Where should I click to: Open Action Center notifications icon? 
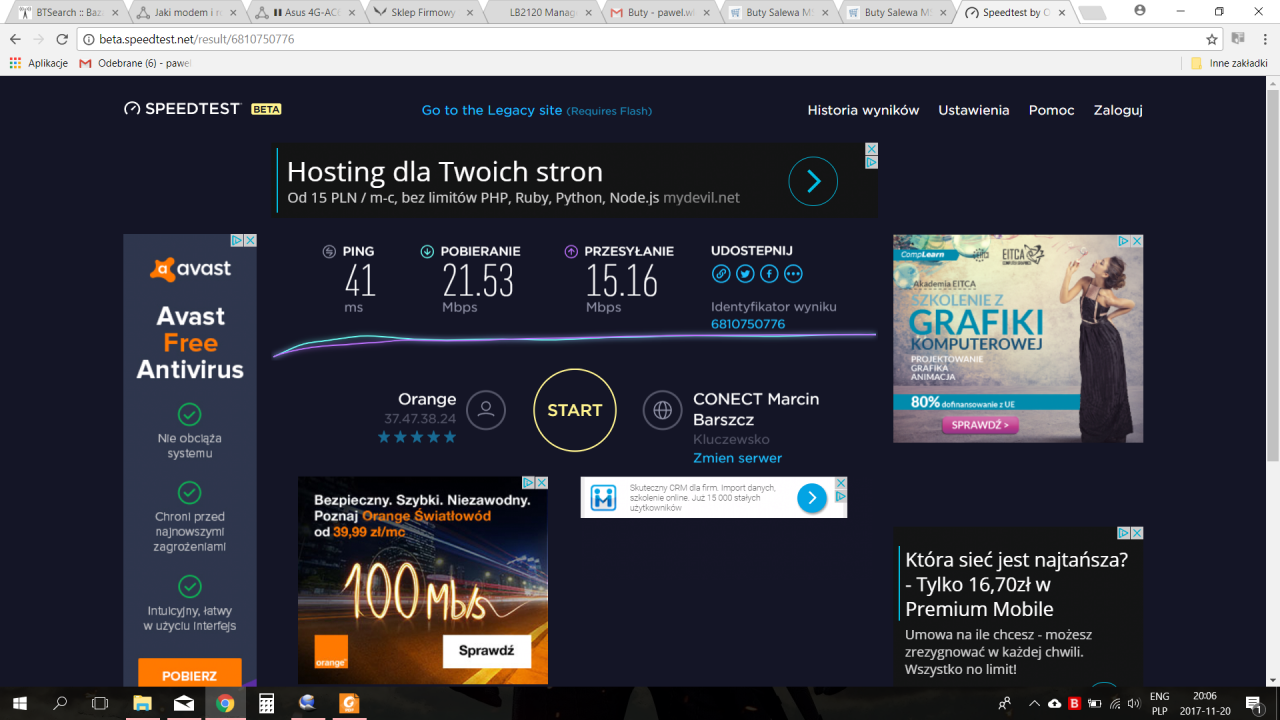(x=1254, y=703)
